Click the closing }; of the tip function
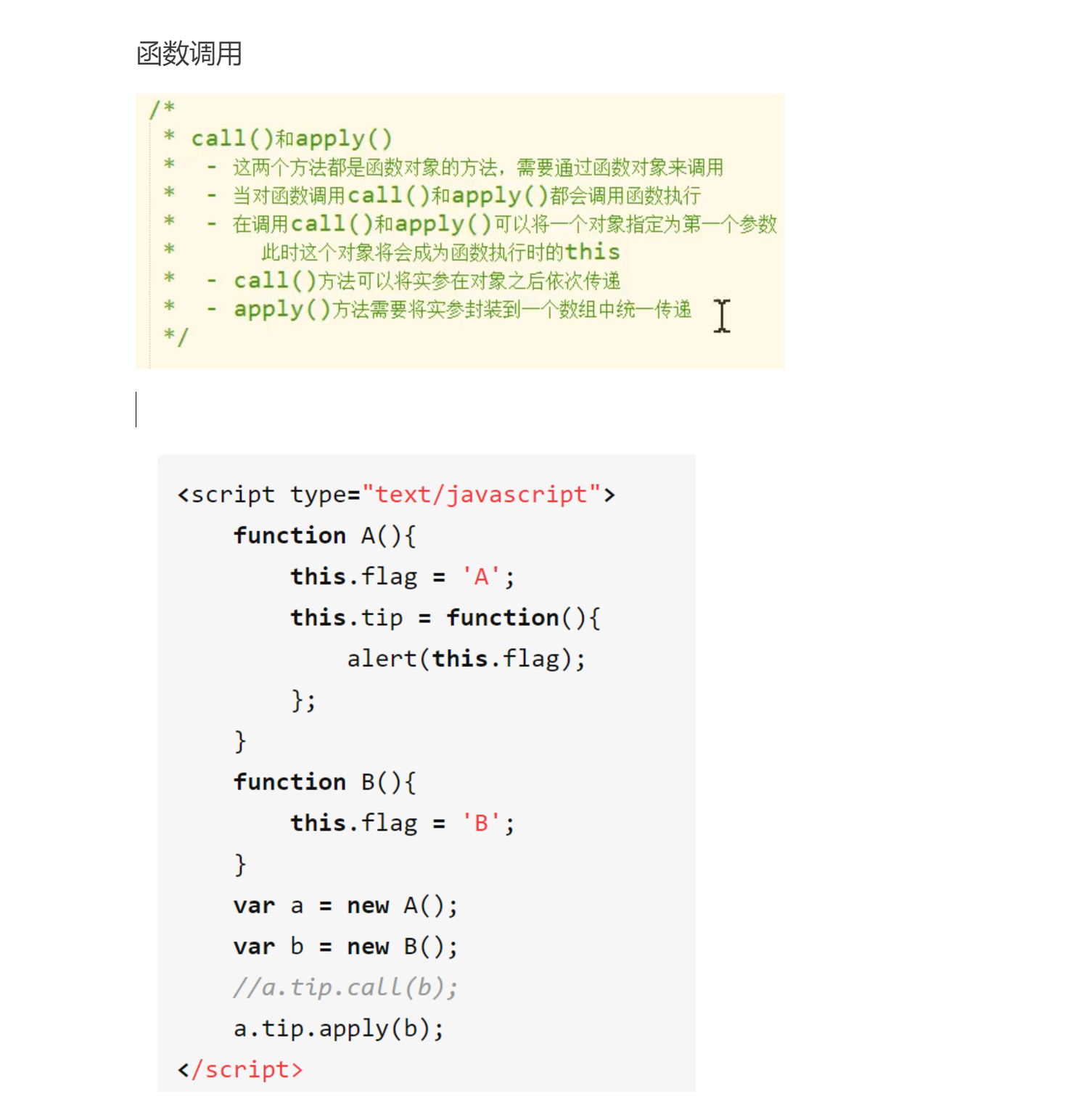The image size is (1065, 1120). (303, 701)
